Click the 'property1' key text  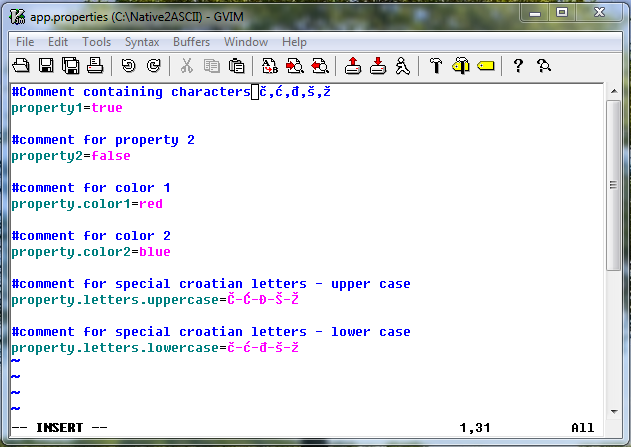(x=47, y=108)
